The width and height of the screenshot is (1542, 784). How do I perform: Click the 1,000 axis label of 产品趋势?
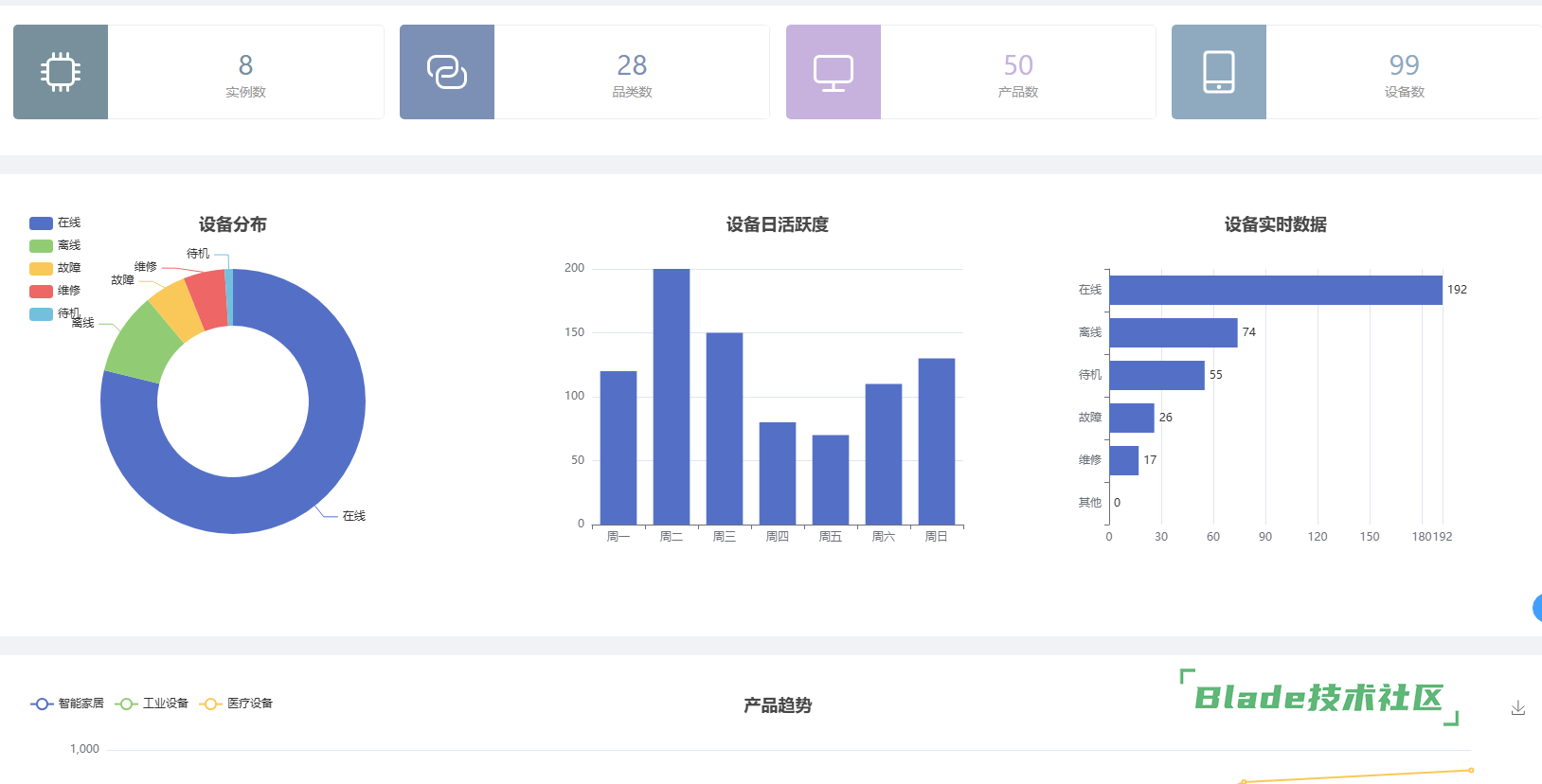(x=84, y=749)
